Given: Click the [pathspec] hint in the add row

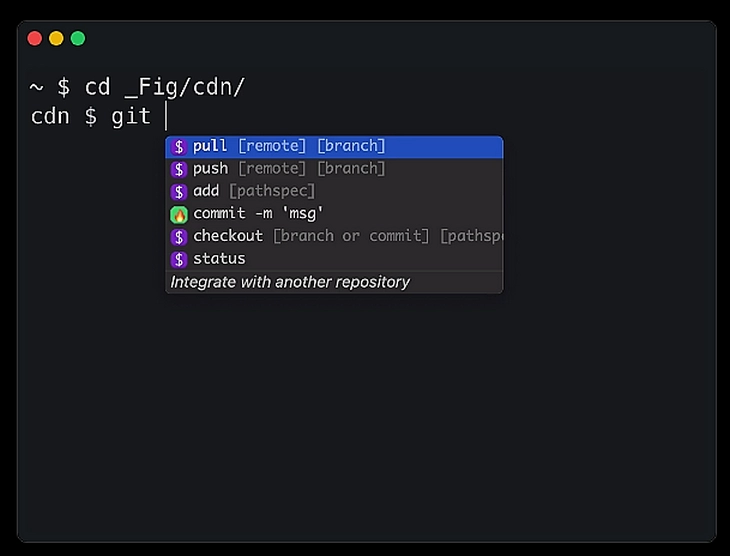Looking at the screenshot, I should [x=272, y=191].
